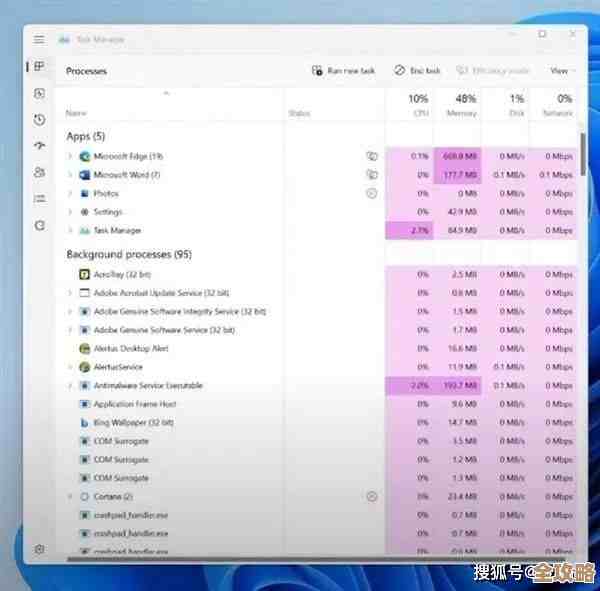Image resolution: width=600 pixels, height=591 pixels.
Task: Open the Services sidebar icon
Action: click(x=39, y=225)
